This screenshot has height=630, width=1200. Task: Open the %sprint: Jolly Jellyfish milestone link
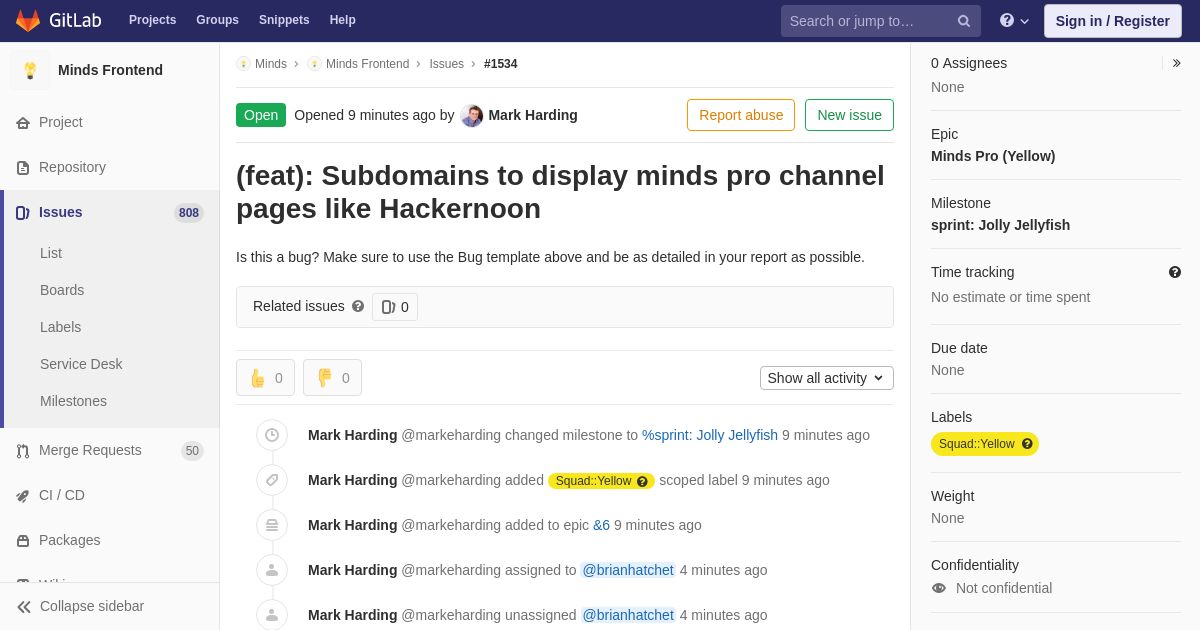710,435
